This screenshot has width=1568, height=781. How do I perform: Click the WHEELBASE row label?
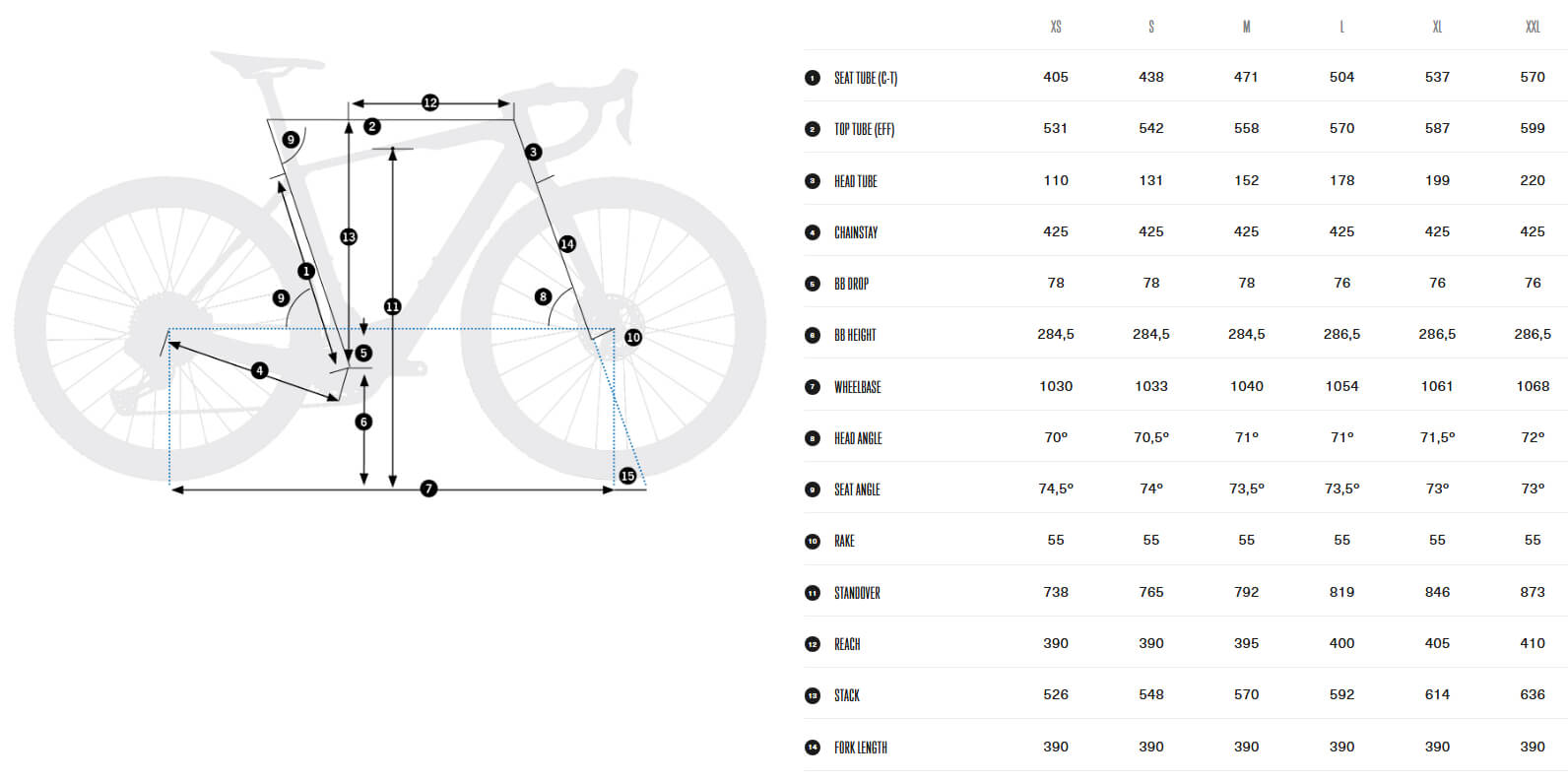click(x=857, y=387)
